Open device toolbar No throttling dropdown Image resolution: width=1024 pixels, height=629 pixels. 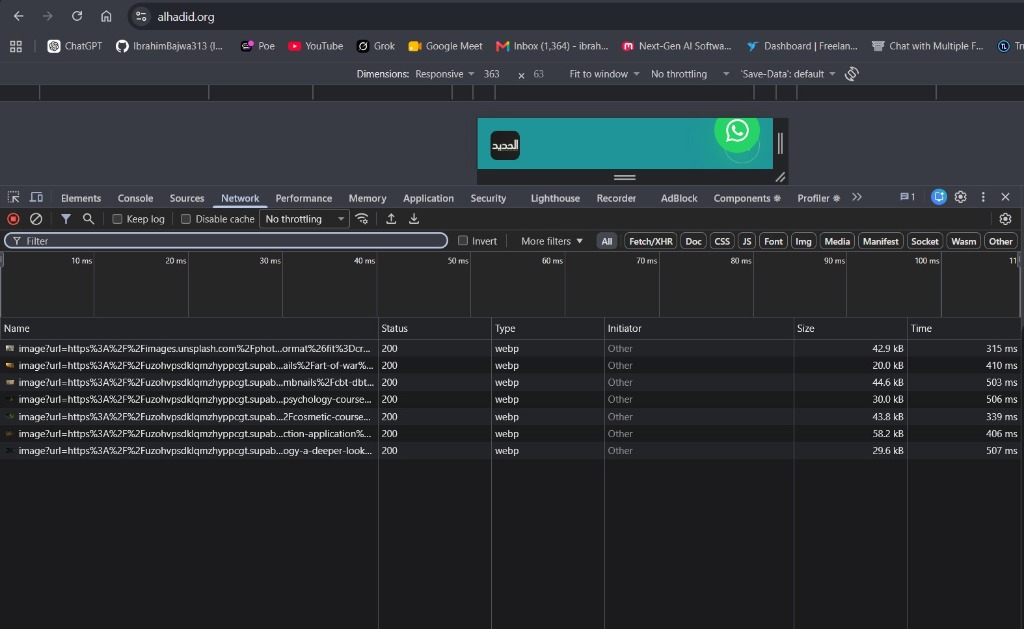[690, 74]
